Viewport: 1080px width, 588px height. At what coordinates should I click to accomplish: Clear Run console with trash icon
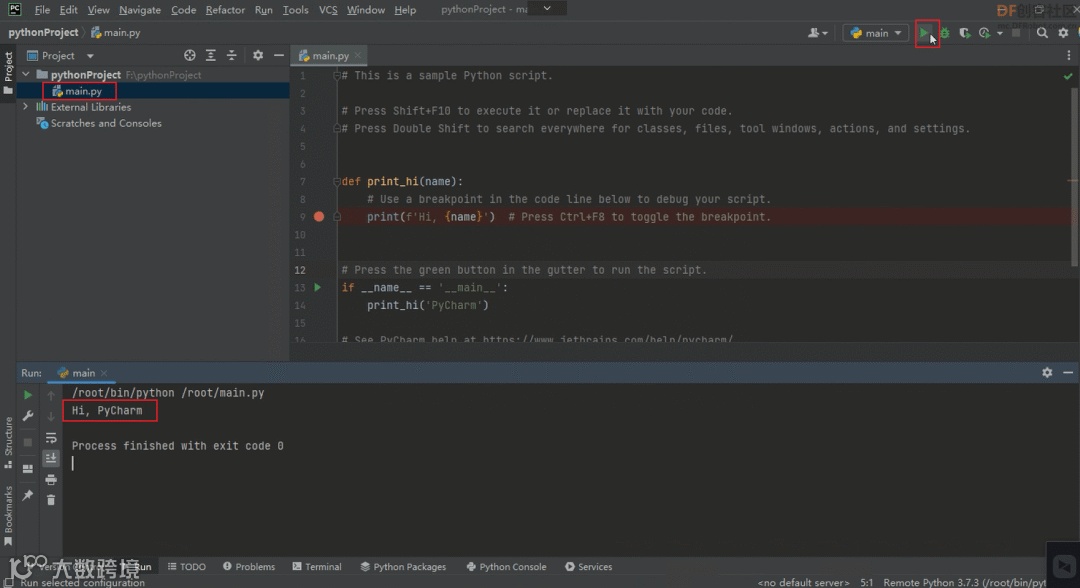(x=51, y=500)
